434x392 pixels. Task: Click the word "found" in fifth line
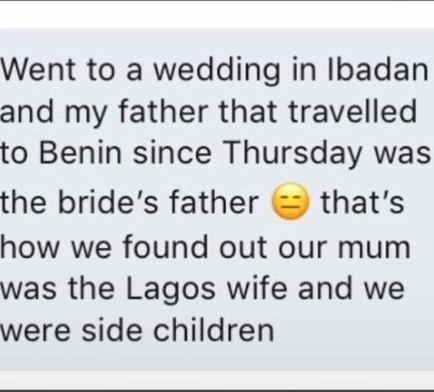pos(165,246)
